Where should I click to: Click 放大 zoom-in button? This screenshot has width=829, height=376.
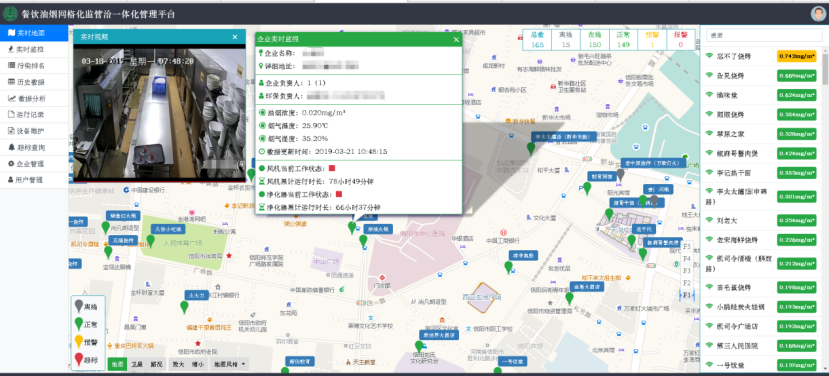pyautogui.click(x=178, y=364)
